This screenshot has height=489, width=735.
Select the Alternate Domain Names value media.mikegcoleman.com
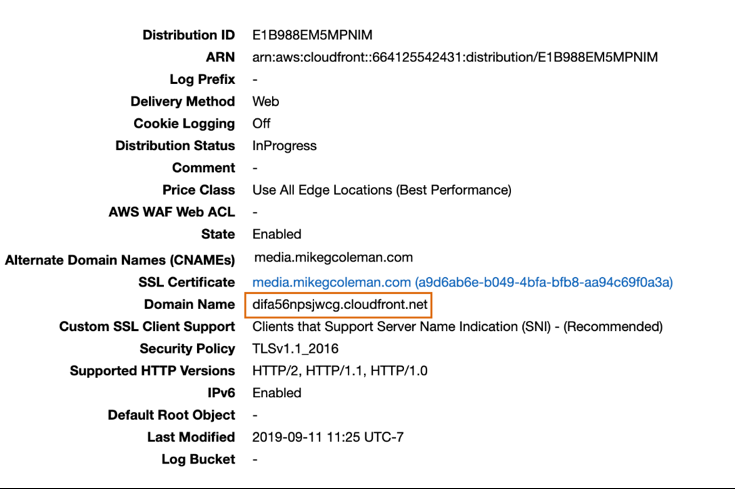[x=333, y=257]
